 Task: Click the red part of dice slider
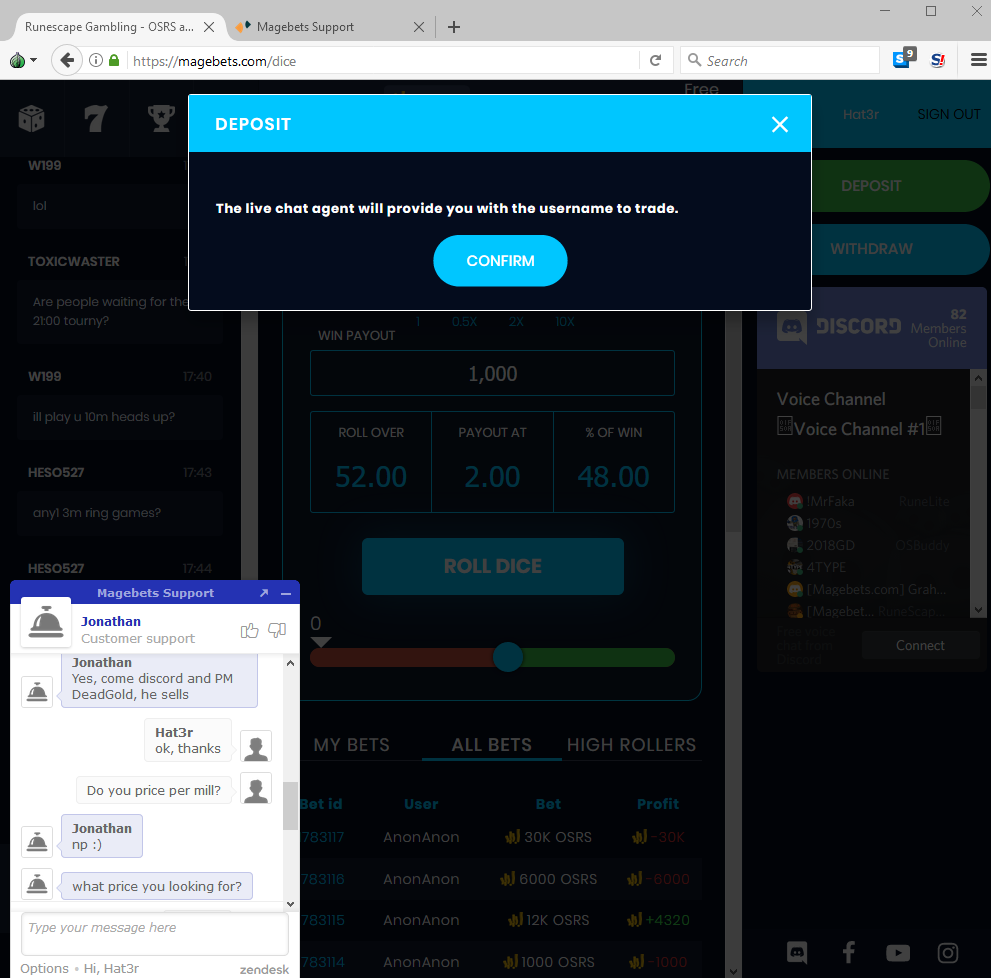tap(402, 657)
